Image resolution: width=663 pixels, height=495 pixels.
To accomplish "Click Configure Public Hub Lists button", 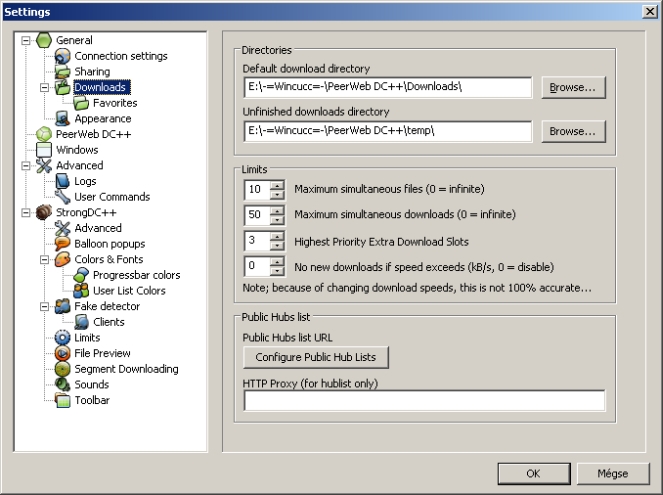I will point(315,357).
